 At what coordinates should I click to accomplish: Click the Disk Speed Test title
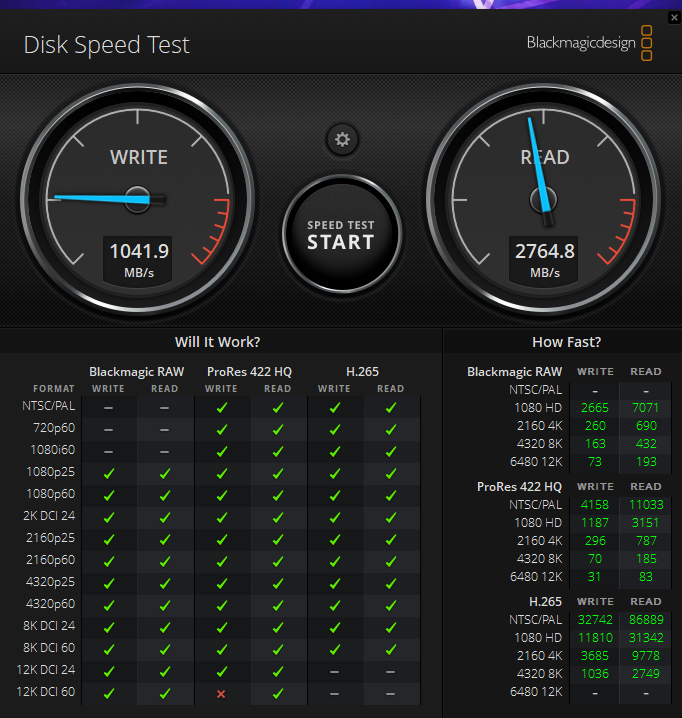[x=107, y=45]
